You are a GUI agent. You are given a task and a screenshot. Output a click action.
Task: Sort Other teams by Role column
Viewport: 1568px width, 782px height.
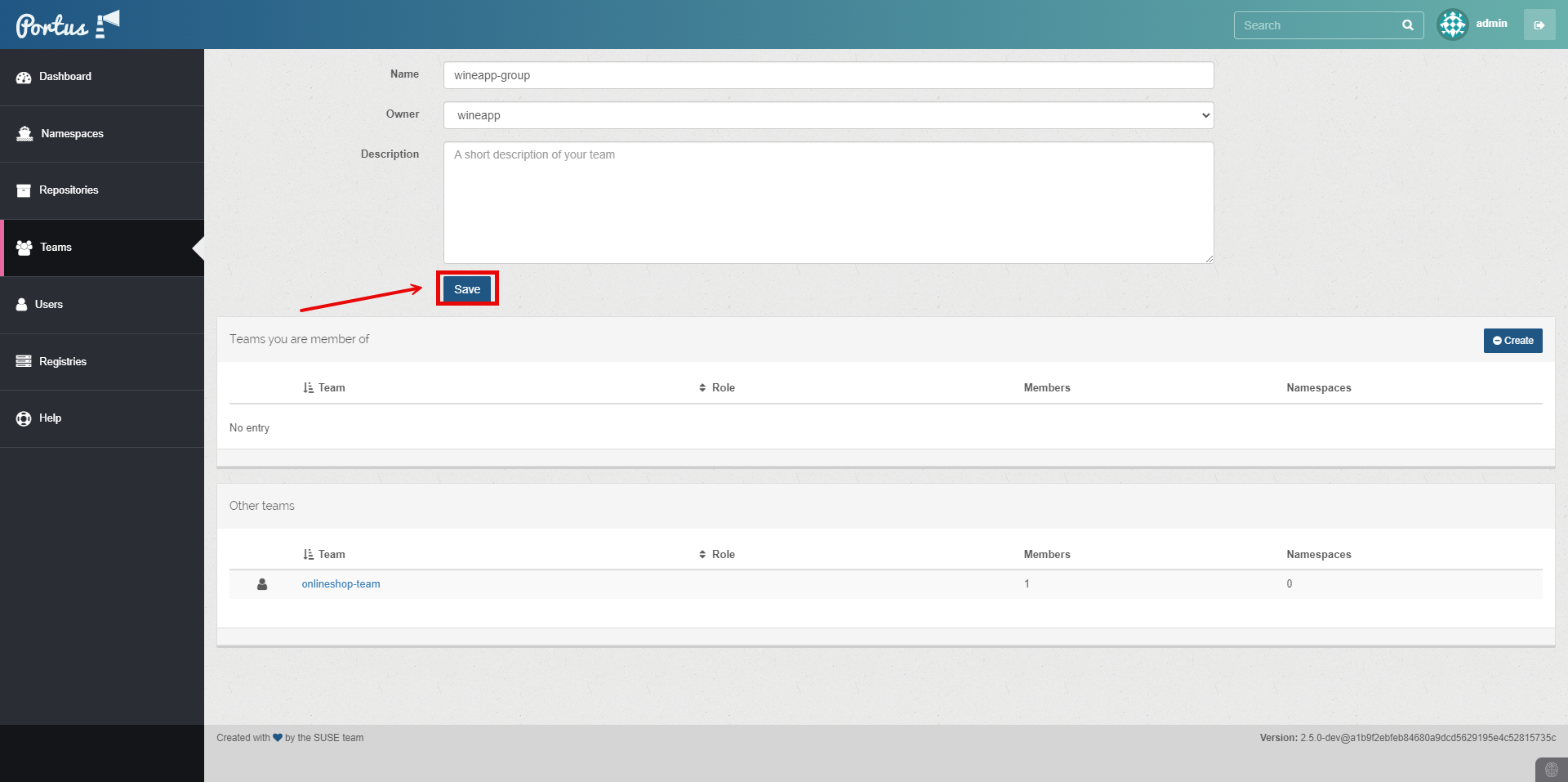click(717, 555)
